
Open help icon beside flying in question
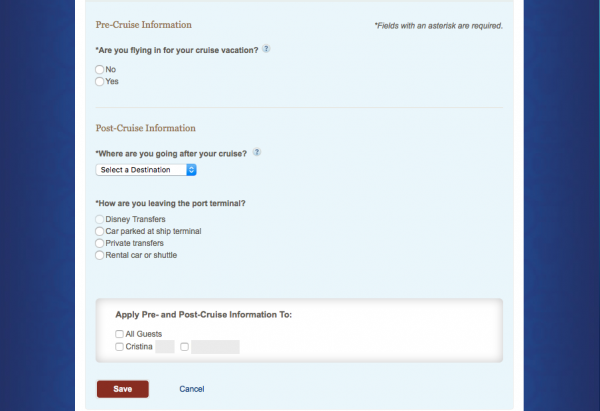coord(266,49)
